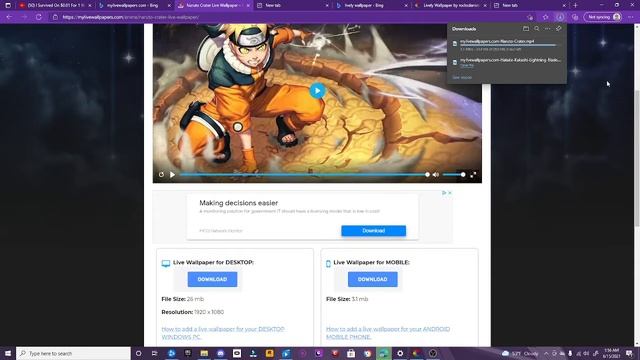
Task: Click the address bar URL field
Action: (286, 17)
